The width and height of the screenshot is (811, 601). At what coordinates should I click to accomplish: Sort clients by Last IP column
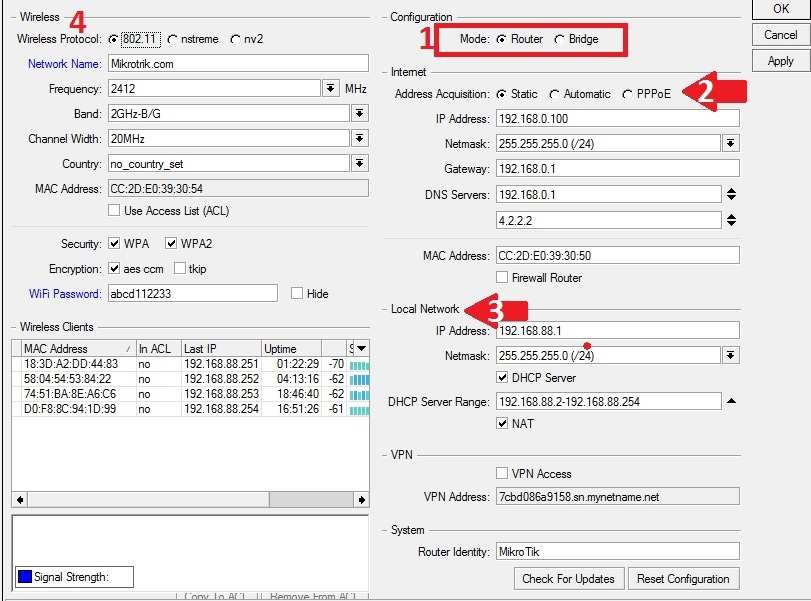[221, 349]
